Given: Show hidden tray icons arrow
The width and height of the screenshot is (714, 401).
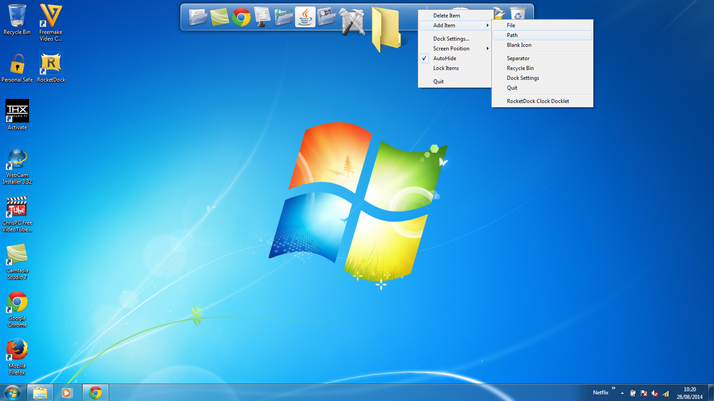Looking at the screenshot, I should (x=622, y=393).
